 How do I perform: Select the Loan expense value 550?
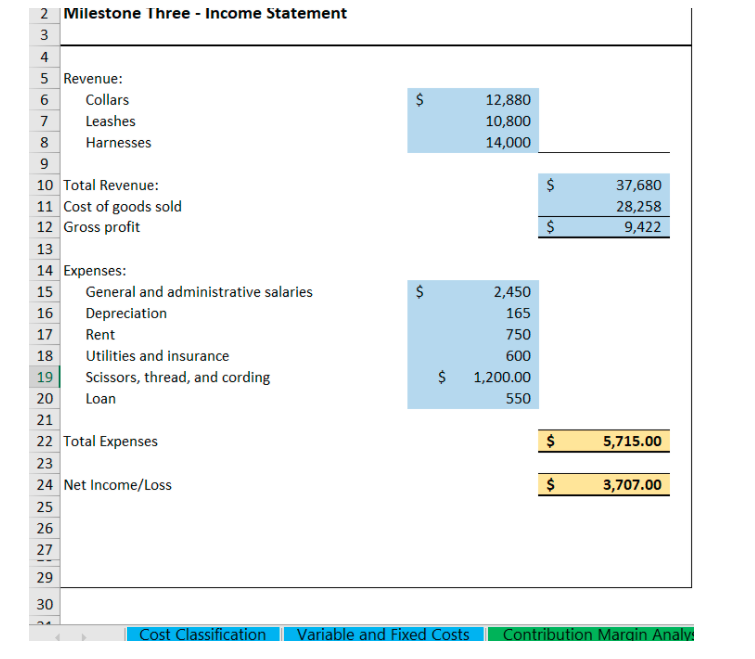coord(473,398)
